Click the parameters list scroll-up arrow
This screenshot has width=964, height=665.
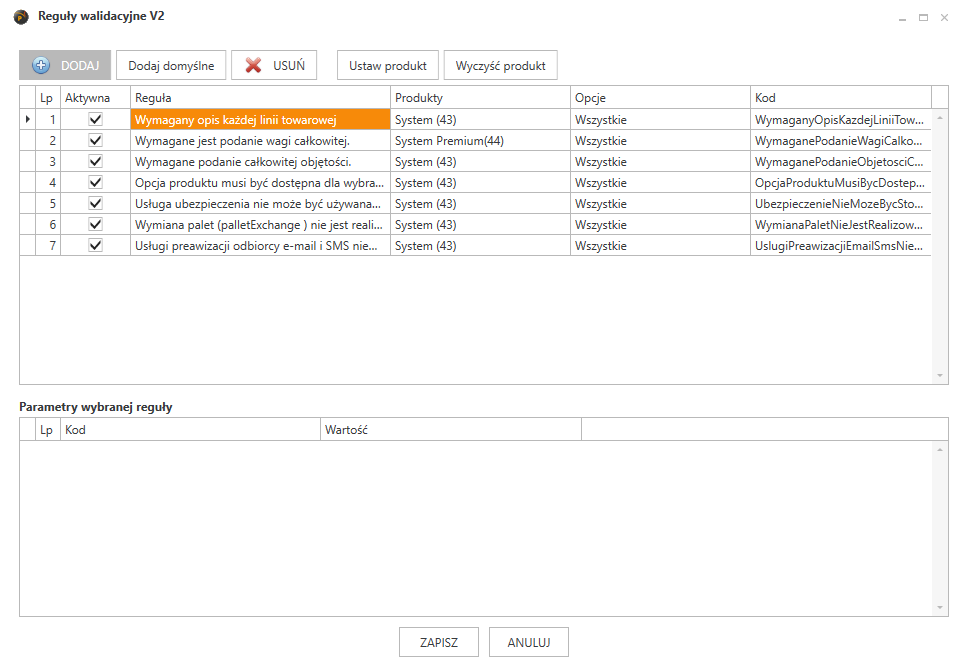point(940,449)
